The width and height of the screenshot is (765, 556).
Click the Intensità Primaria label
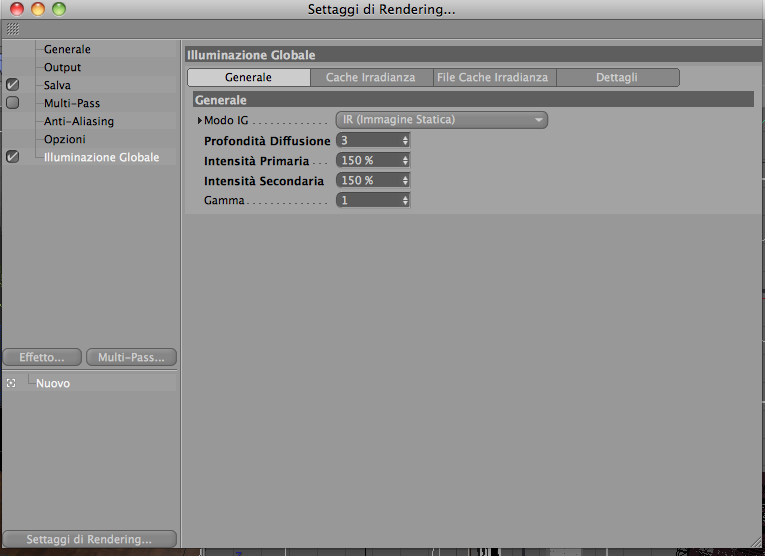(x=257, y=161)
